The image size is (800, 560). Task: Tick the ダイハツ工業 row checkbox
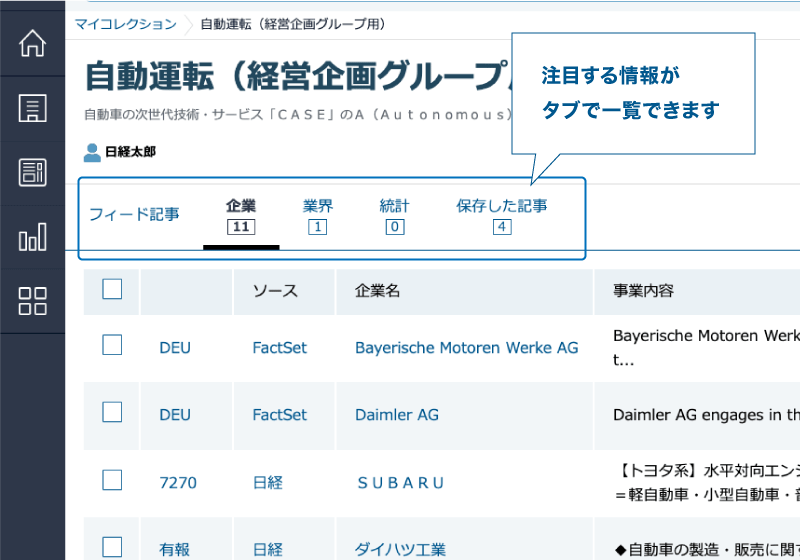click(112, 547)
